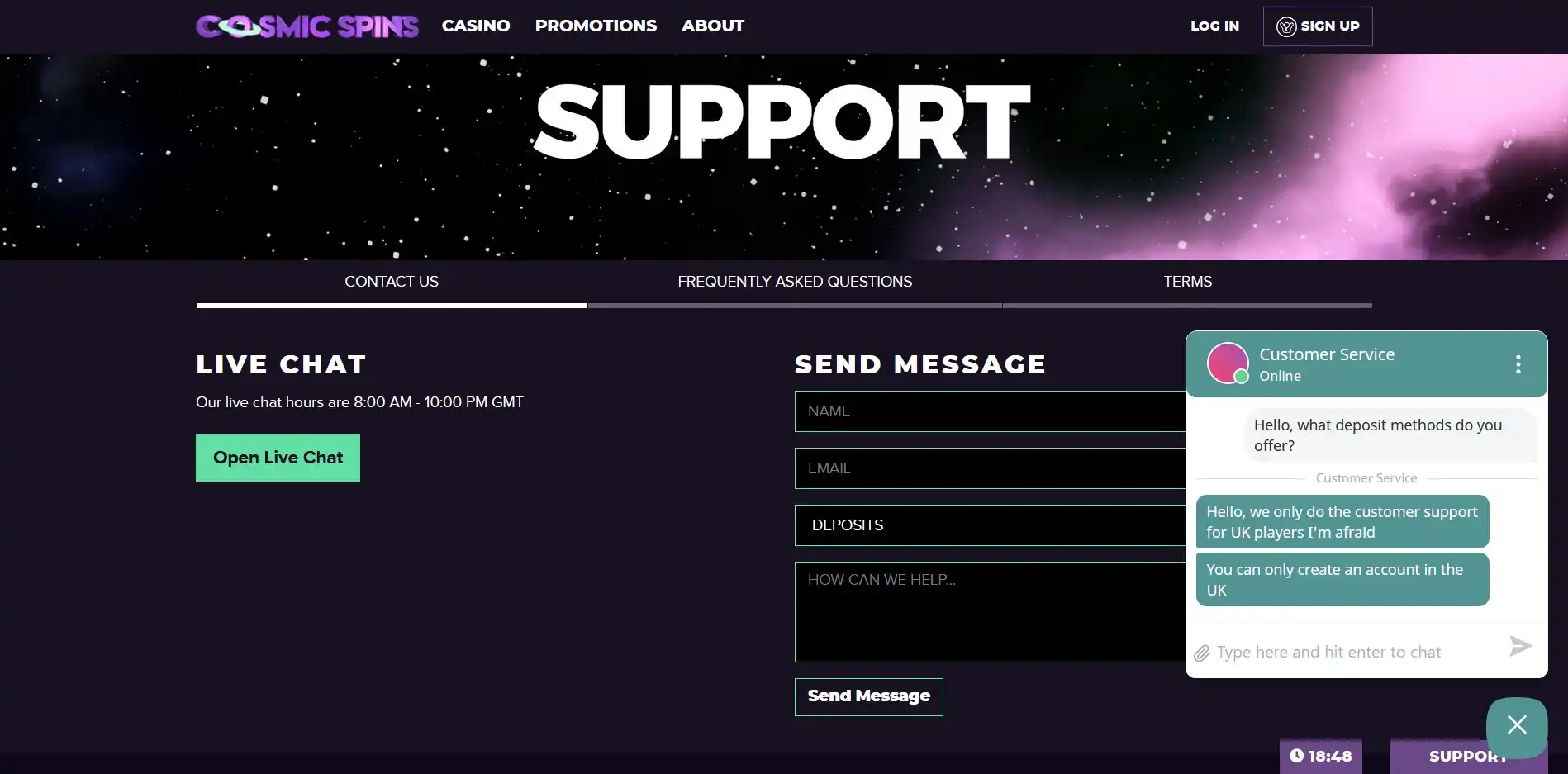Click the Cosmic Spins logo
Viewport: 1568px width, 774px height.
pos(307,26)
